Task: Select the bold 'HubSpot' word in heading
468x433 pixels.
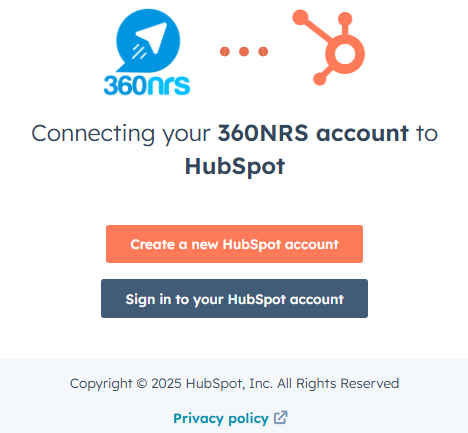Action: point(235,166)
